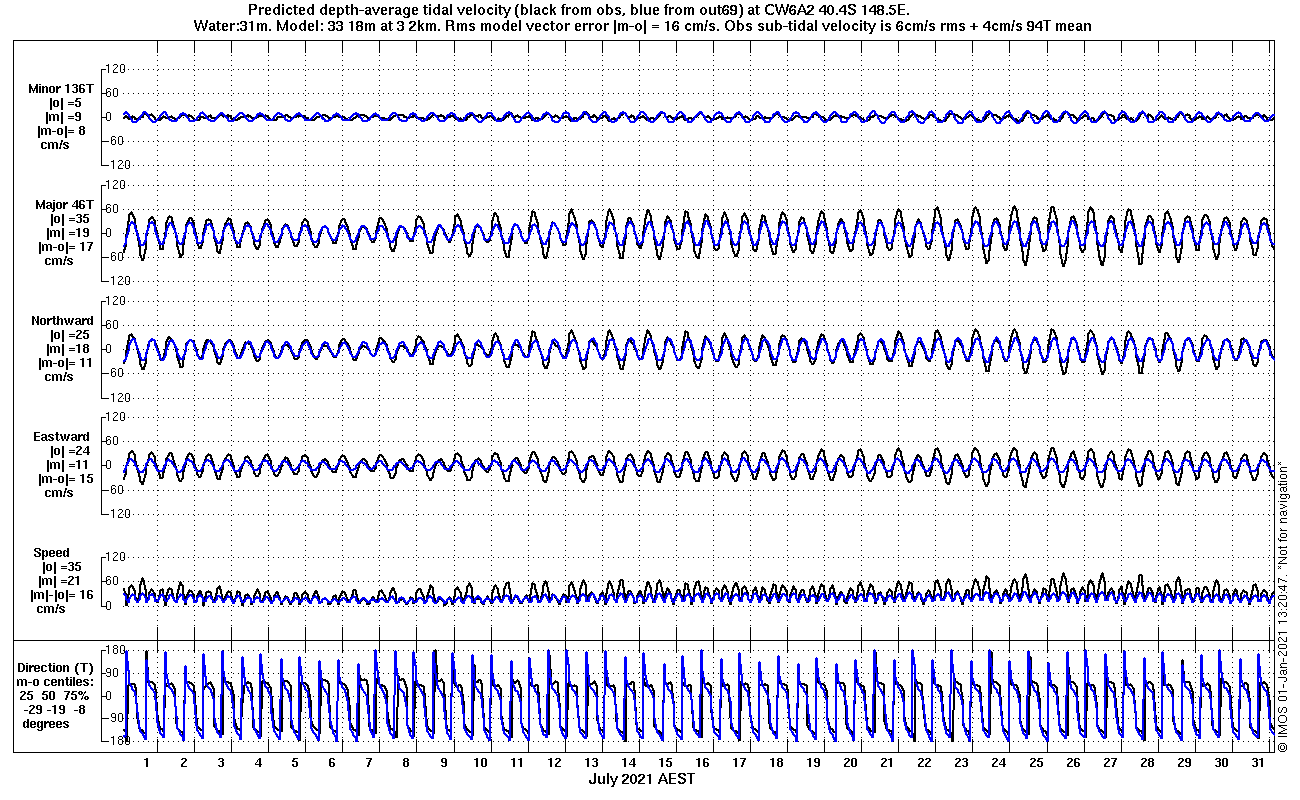Select the 'Northward' panel label
1300x800 pixels.
point(62,321)
